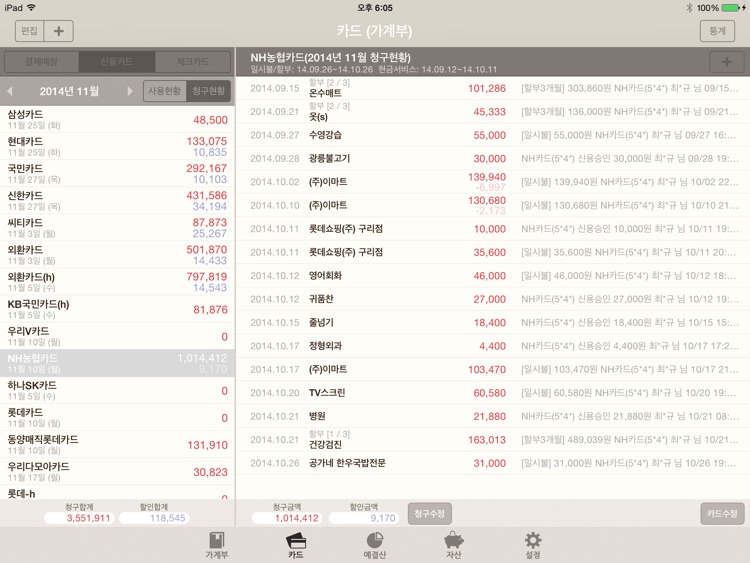
Task: Open (주)이마트 transaction on 2014.10.10
Action: pyautogui.click(x=493, y=205)
